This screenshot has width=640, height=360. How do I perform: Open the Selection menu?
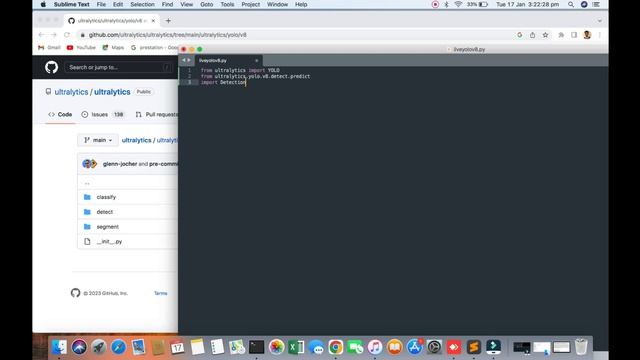142,4
